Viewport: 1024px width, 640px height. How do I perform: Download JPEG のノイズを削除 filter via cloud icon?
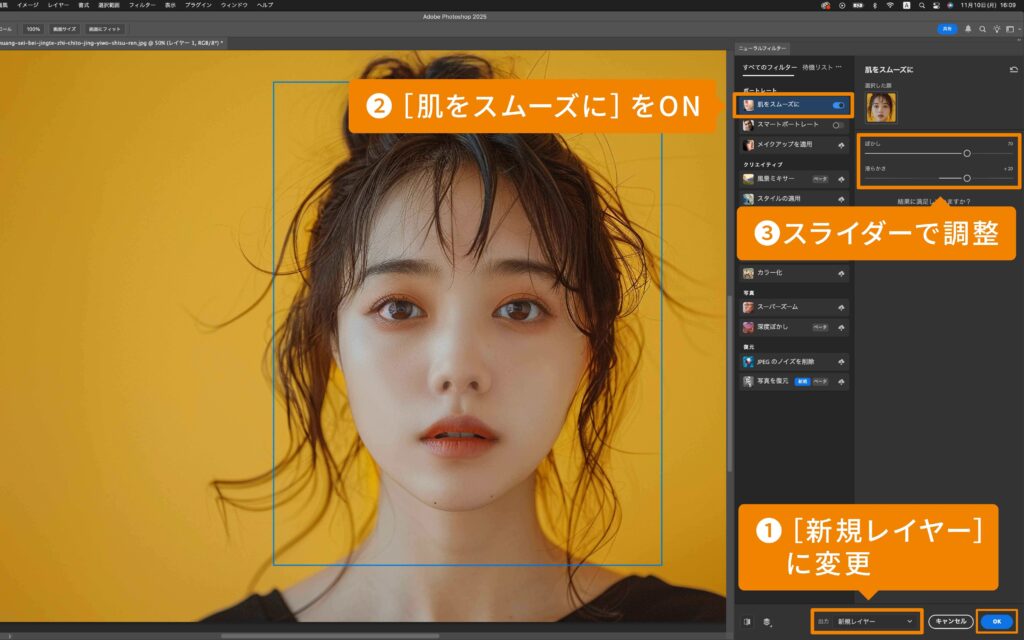click(x=841, y=361)
